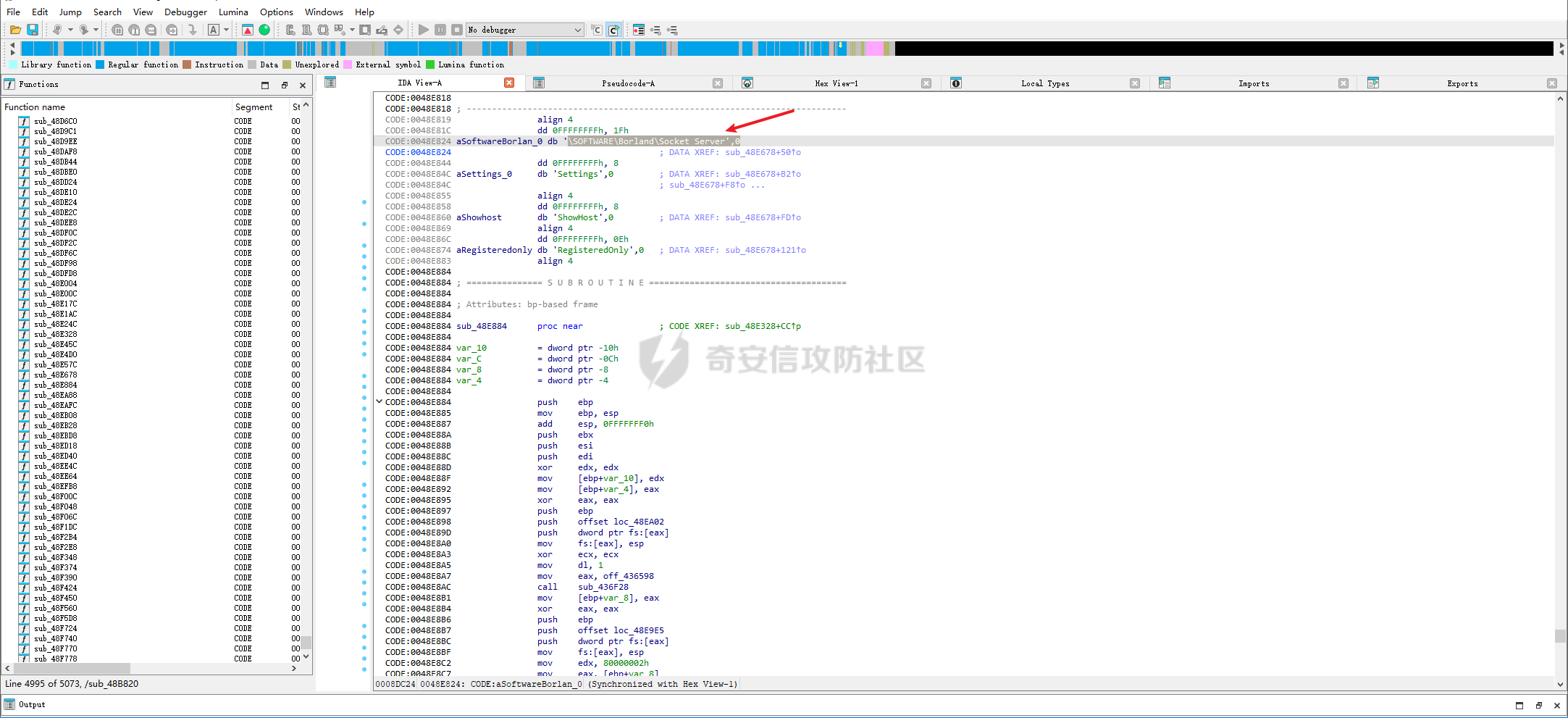Screen dimensions: 1568x718
Task: Collapse the sub_48E884 function at push ebp
Action: click(x=379, y=401)
